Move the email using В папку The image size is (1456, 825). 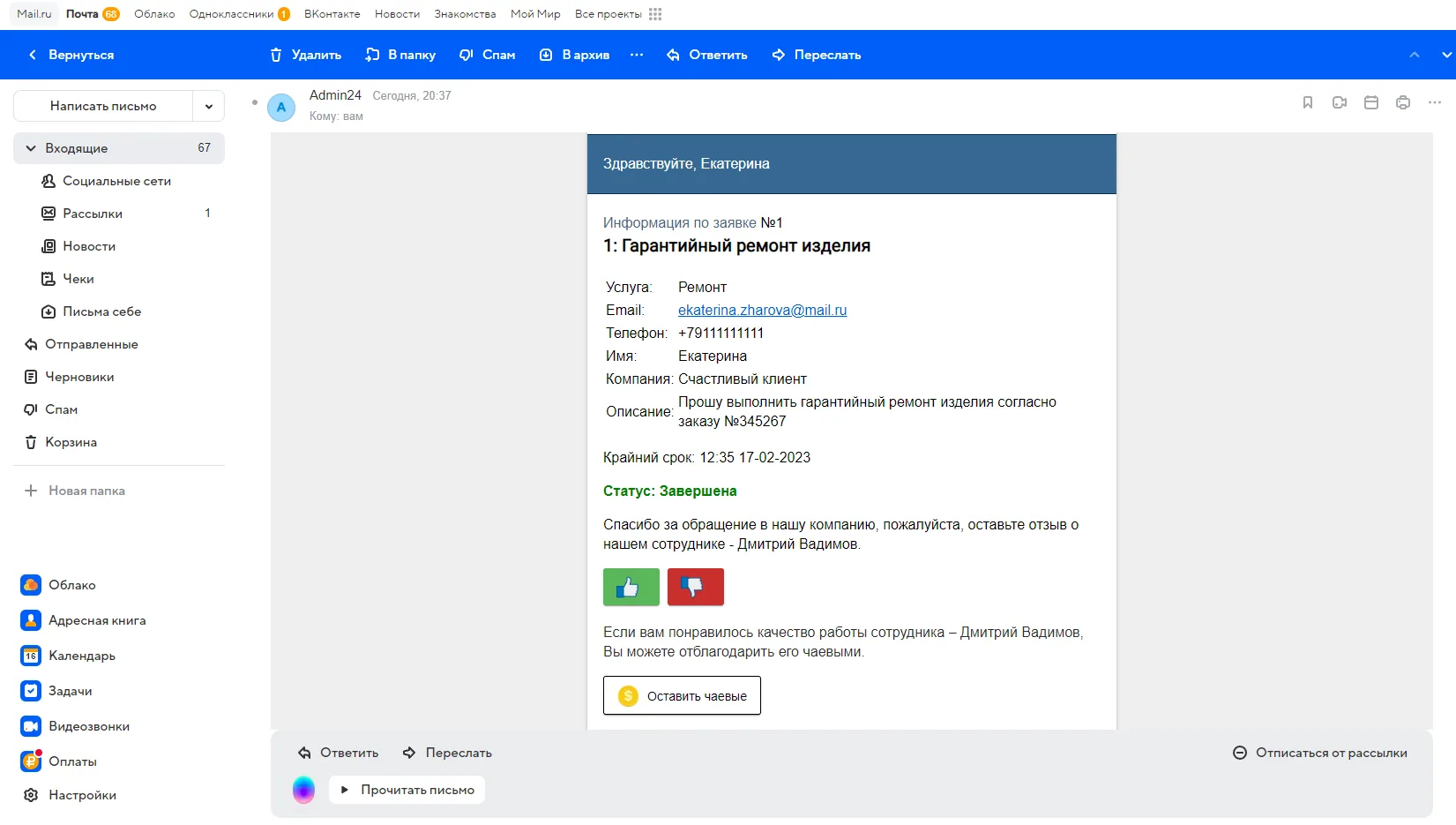(400, 55)
